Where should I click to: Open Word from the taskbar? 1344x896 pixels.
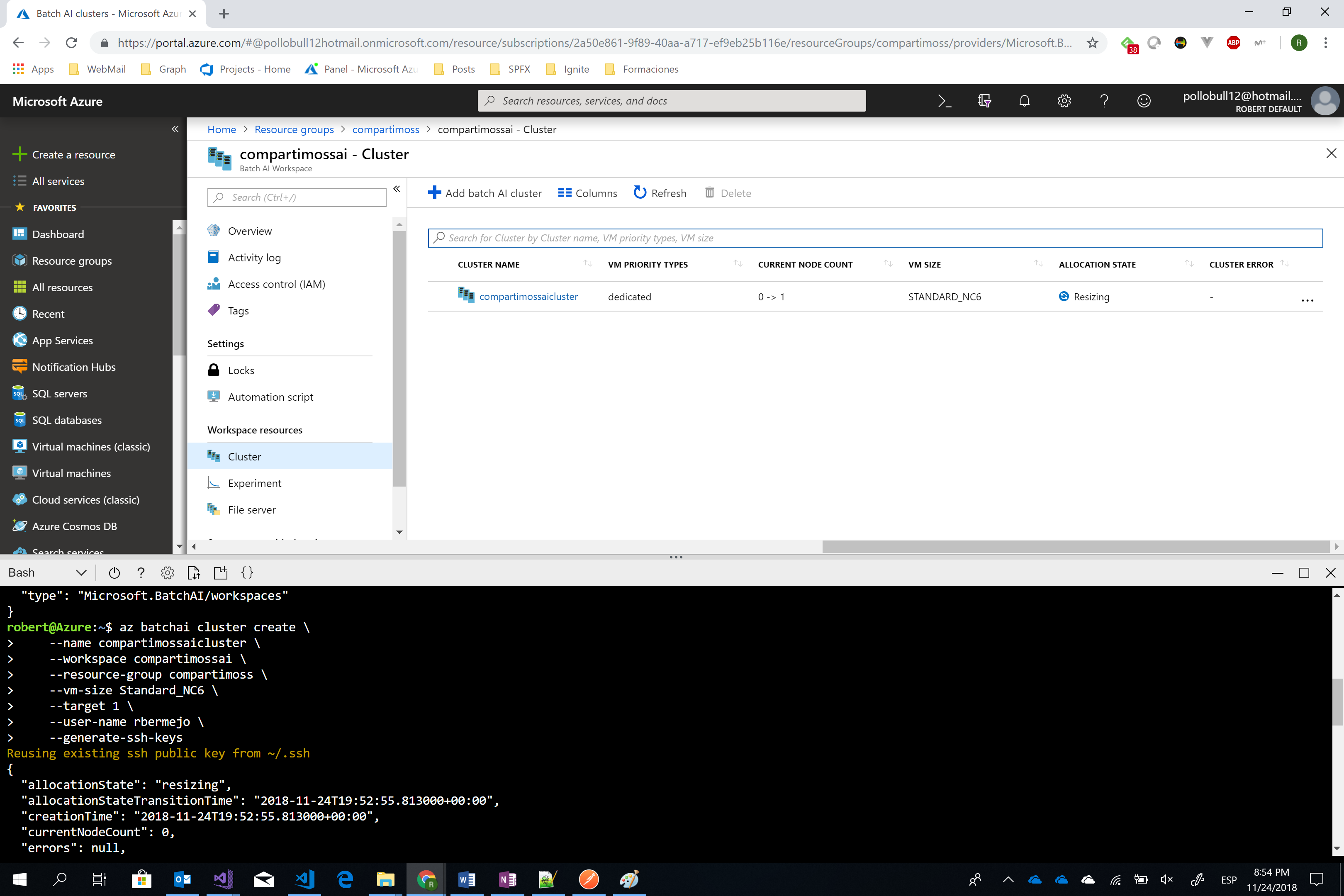467,880
